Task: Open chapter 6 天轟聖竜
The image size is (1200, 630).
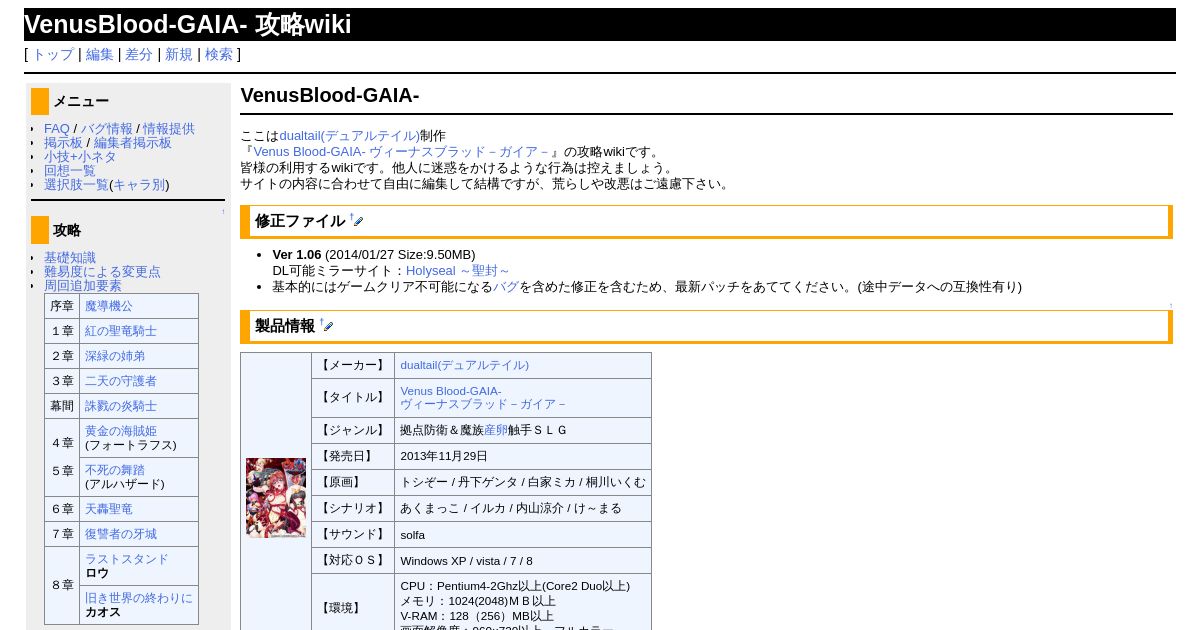Action: pos(109,509)
